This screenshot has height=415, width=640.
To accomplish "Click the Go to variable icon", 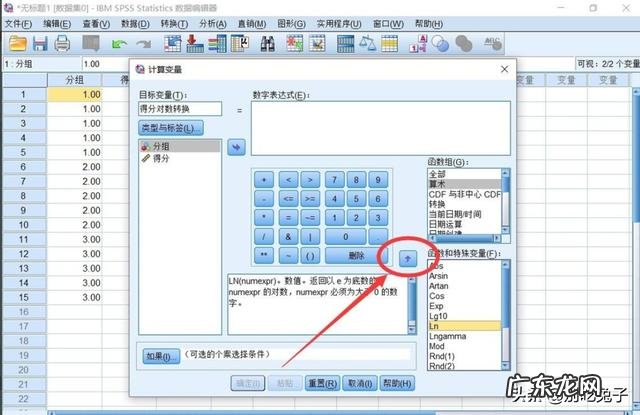I will click(x=195, y=44).
